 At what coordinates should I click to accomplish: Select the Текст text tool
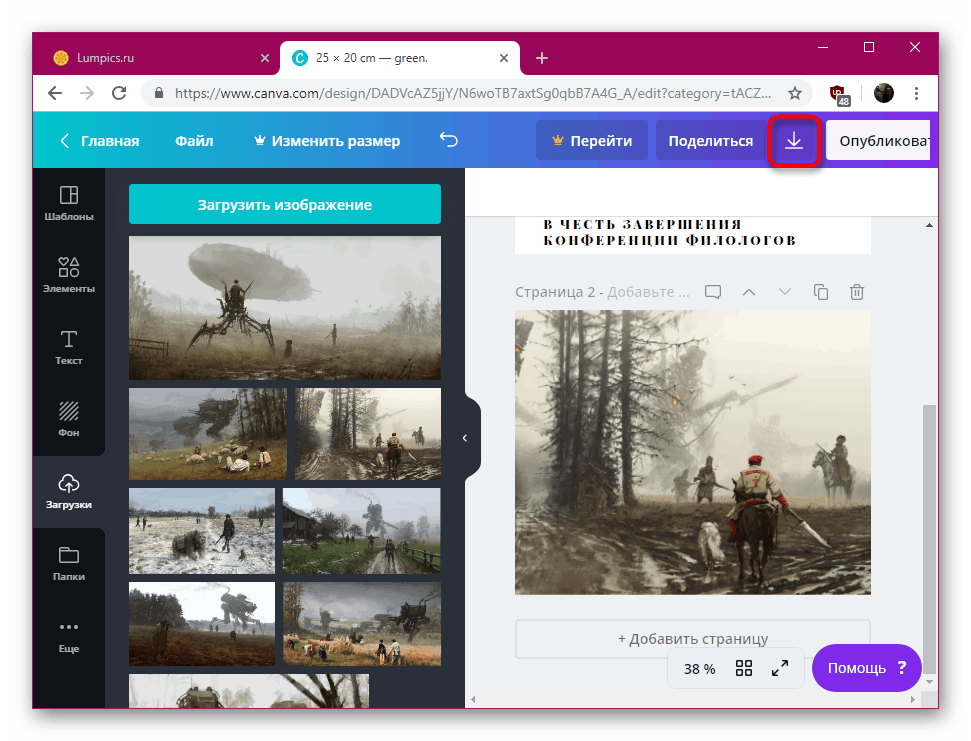click(x=69, y=347)
